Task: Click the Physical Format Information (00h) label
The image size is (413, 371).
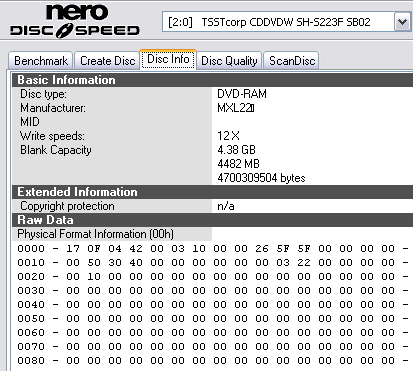Action: 95,234
